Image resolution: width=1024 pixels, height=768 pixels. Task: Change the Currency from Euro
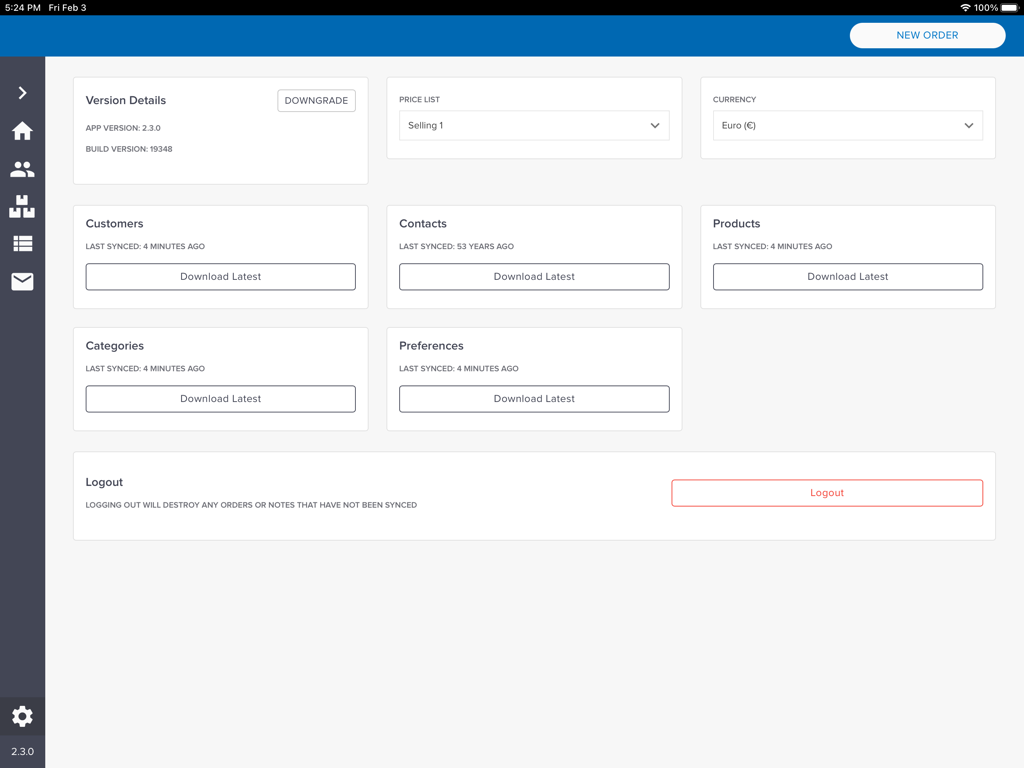coord(847,125)
